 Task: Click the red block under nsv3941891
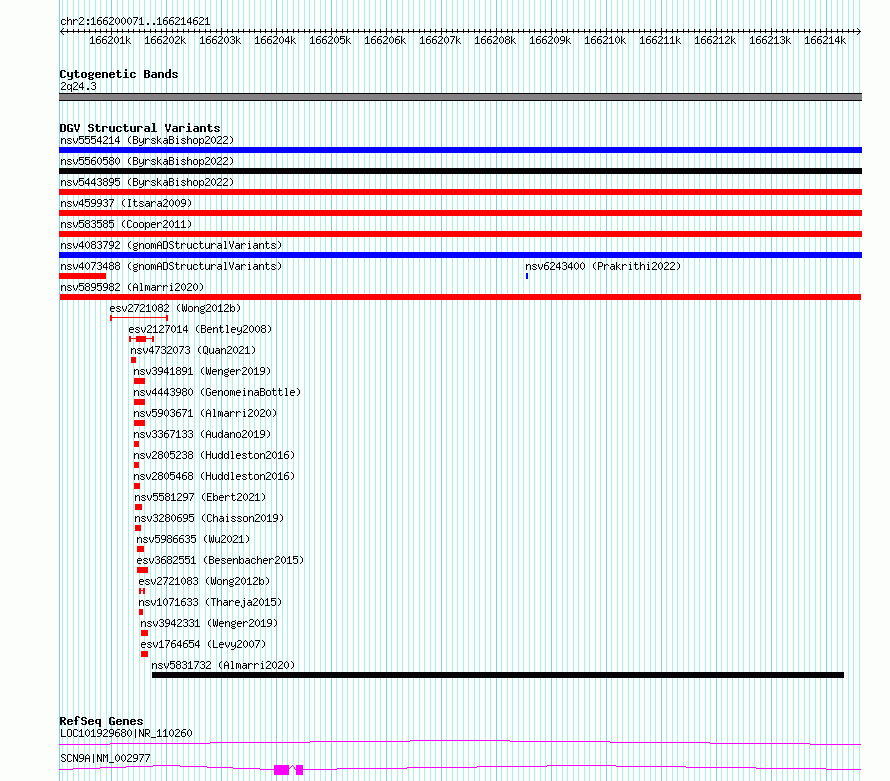coord(139,381)
